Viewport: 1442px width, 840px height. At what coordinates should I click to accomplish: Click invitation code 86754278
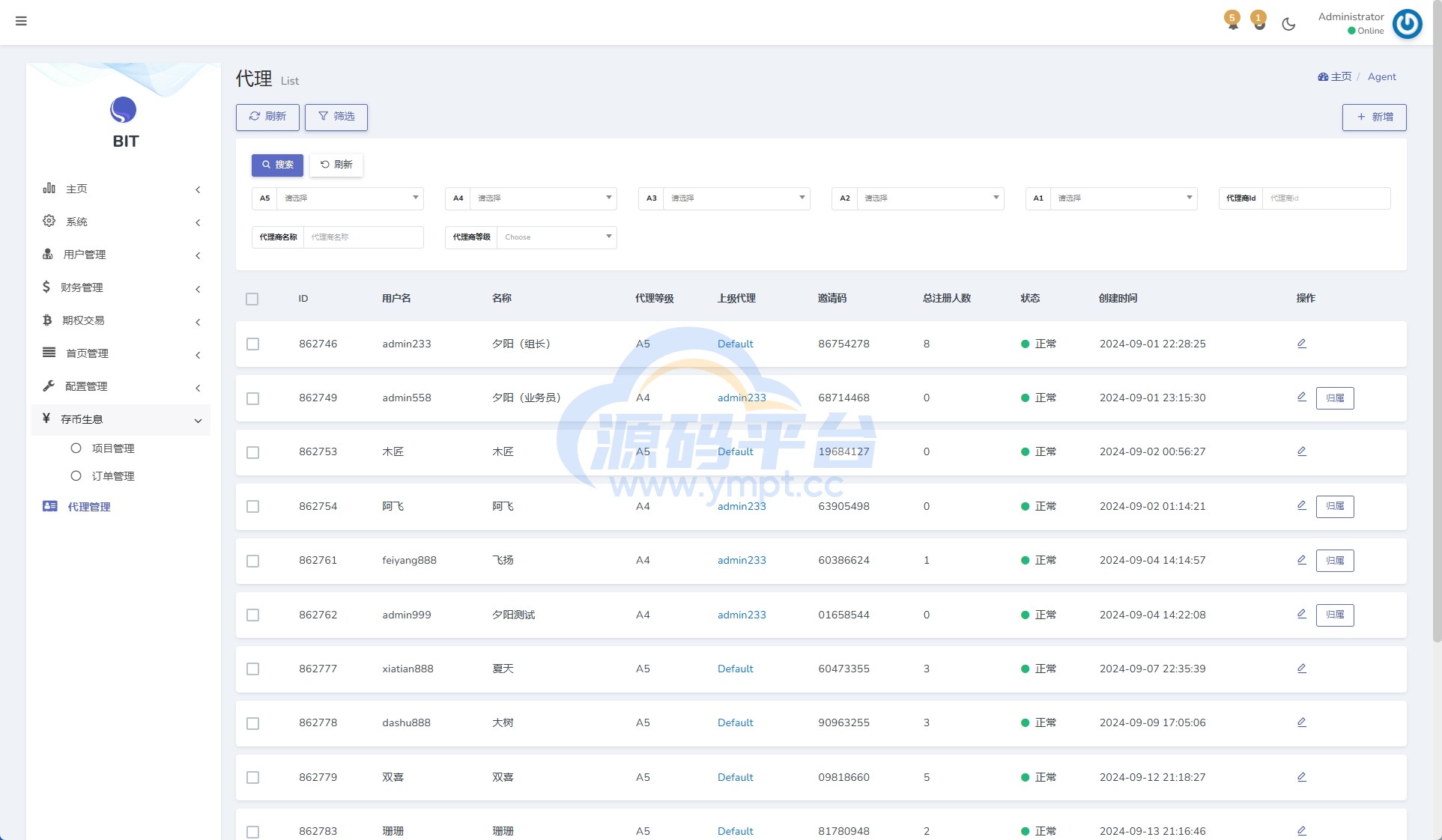tap(843, 344)
